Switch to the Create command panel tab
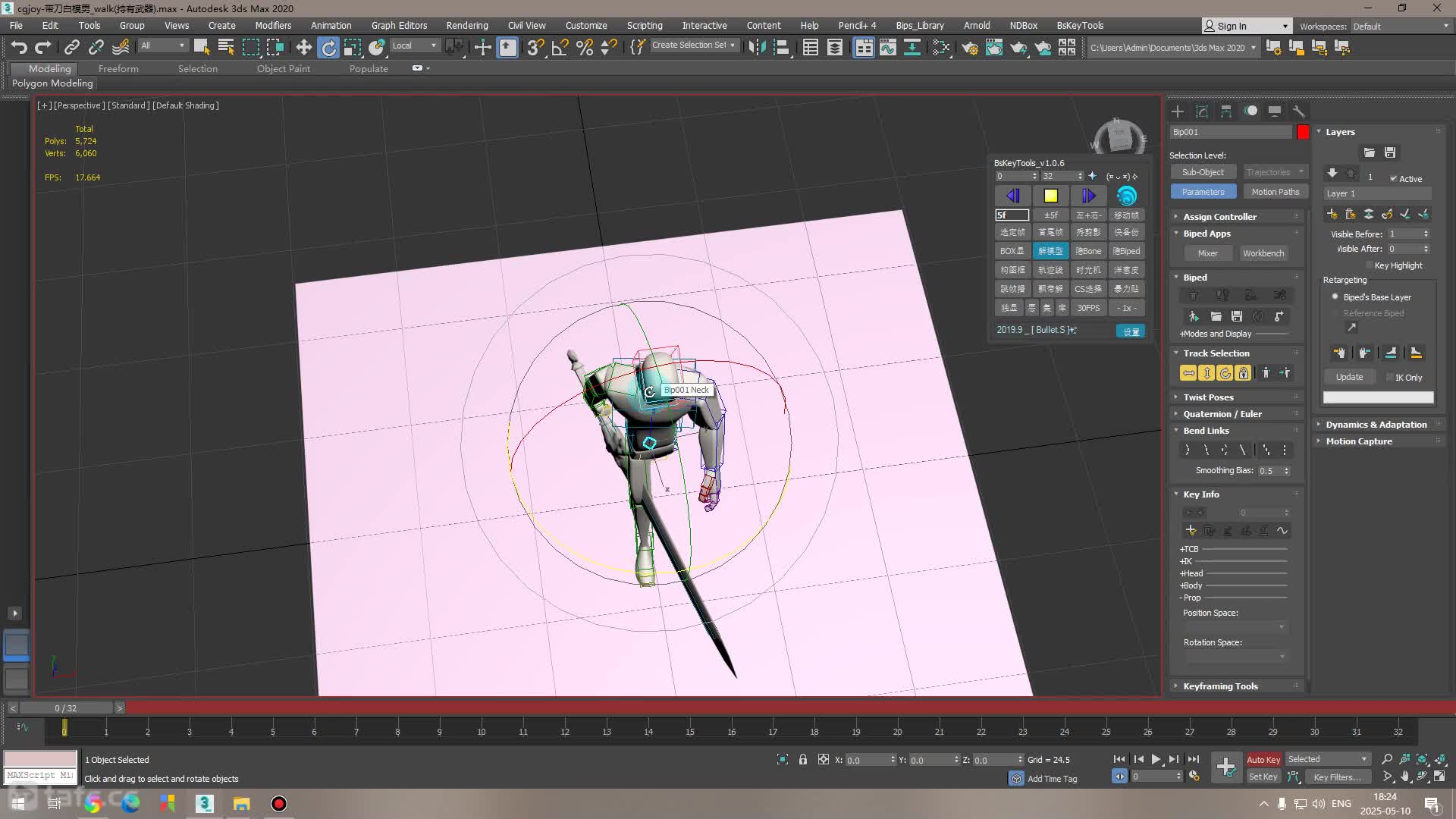Screen dimensions: 1456x819 [1178, 111]
